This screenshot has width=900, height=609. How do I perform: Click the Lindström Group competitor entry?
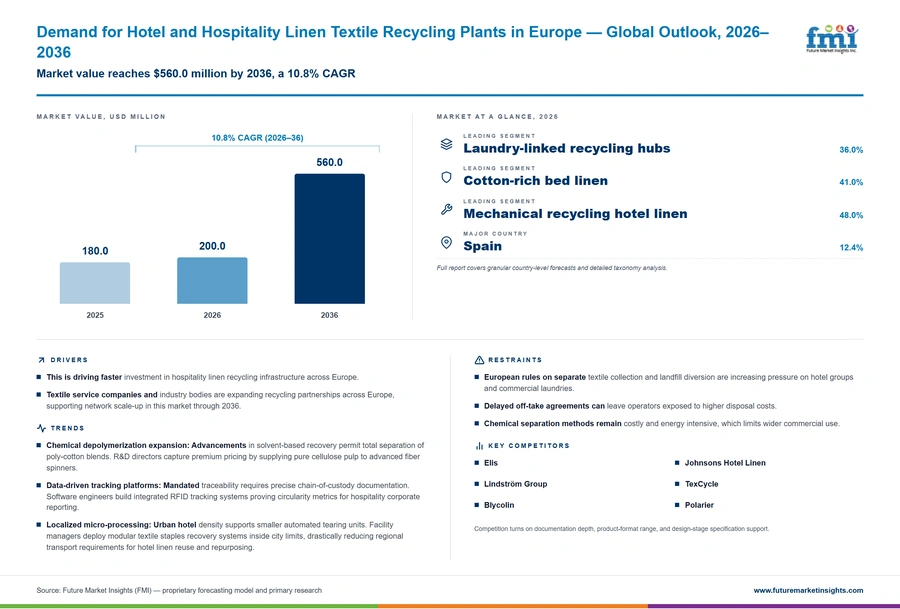(515, 484)
